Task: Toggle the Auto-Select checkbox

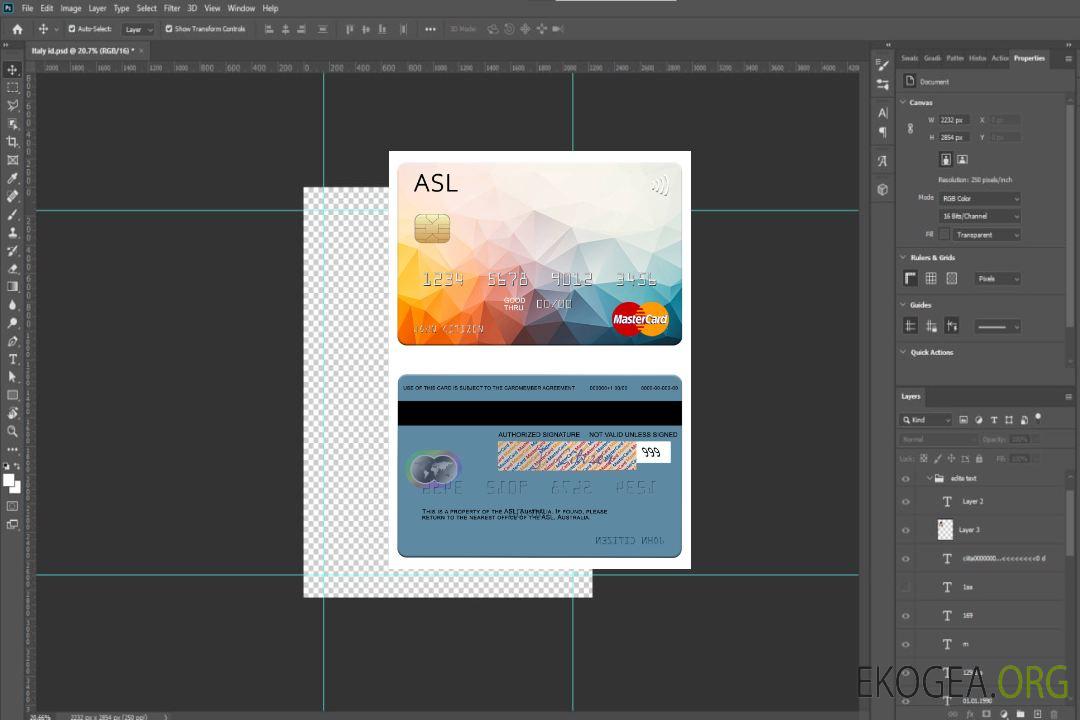Action: coord(72,29)
